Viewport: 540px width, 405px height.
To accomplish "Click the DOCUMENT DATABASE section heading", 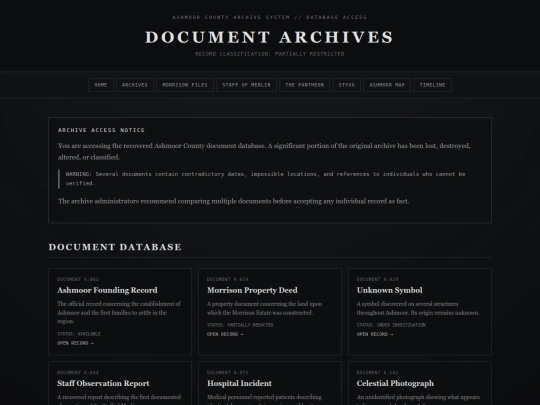I will (115, 247).
